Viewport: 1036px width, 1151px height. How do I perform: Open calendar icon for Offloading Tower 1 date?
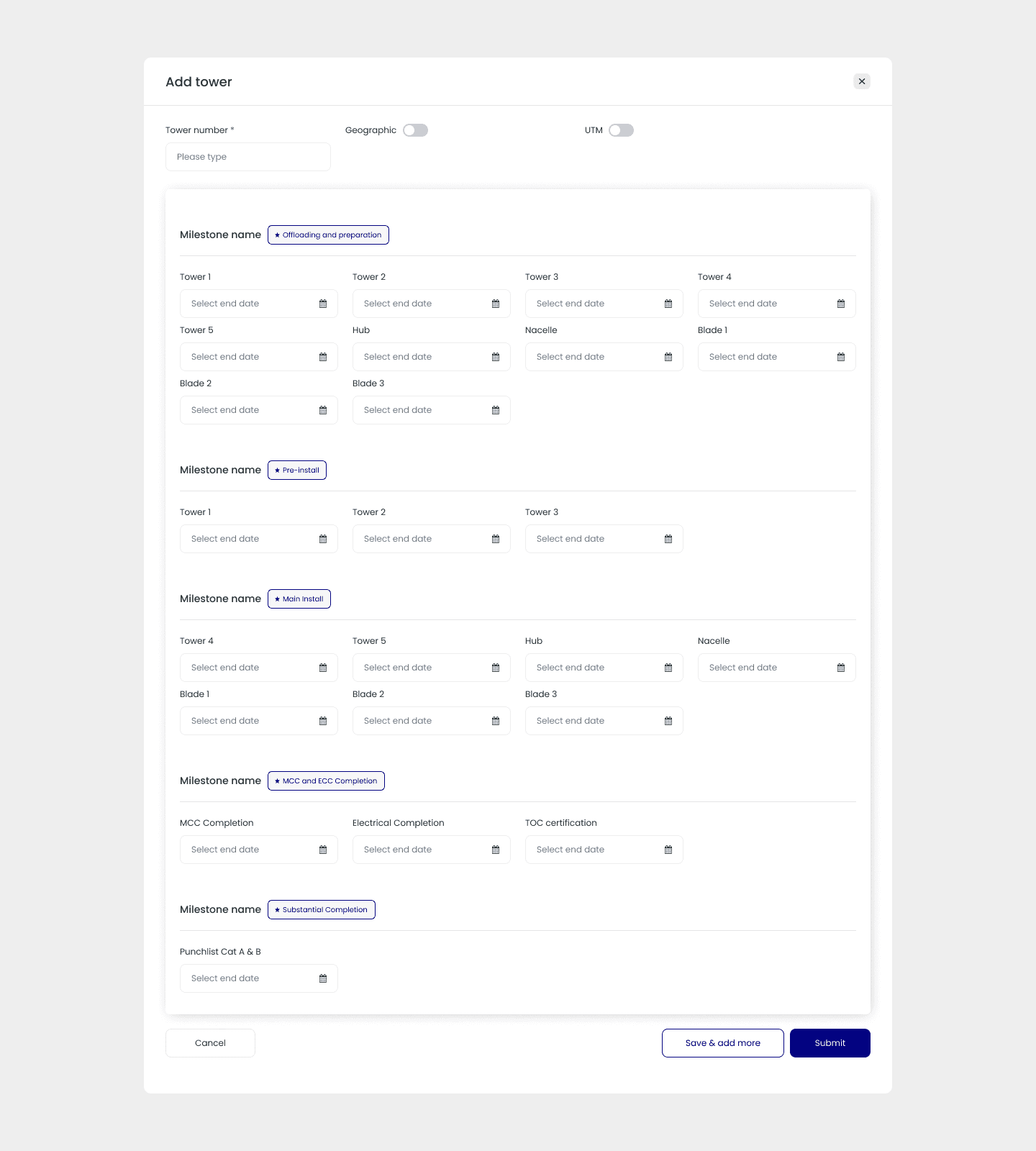tap(323, 304)
